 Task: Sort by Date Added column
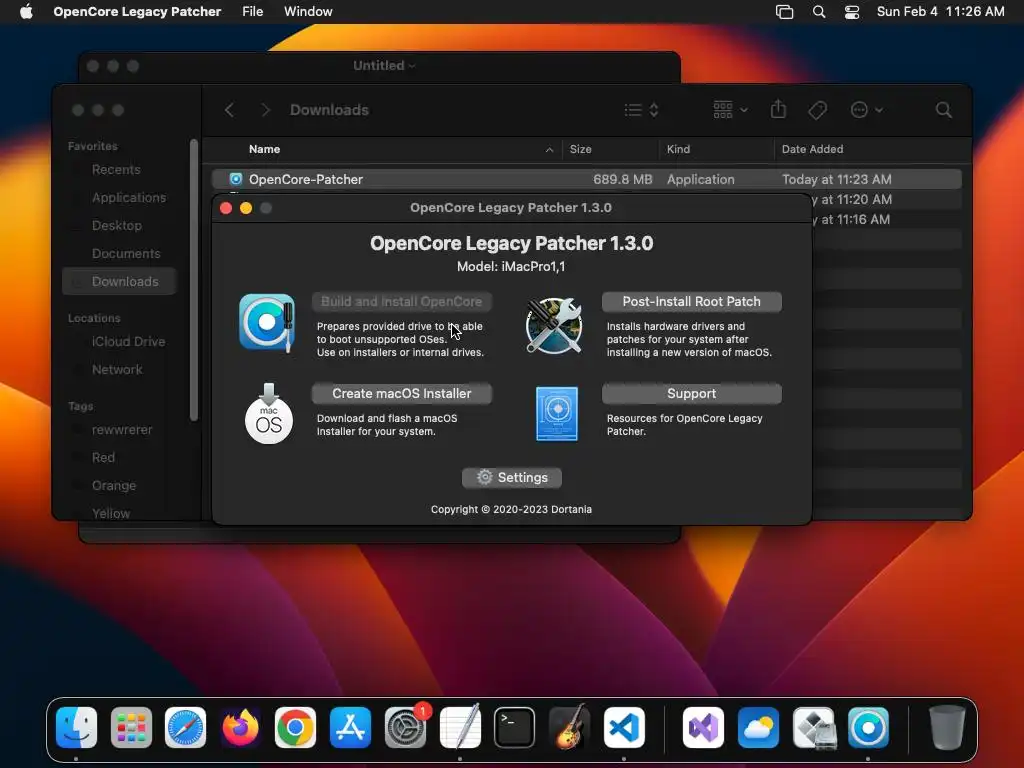coord(812,150)
